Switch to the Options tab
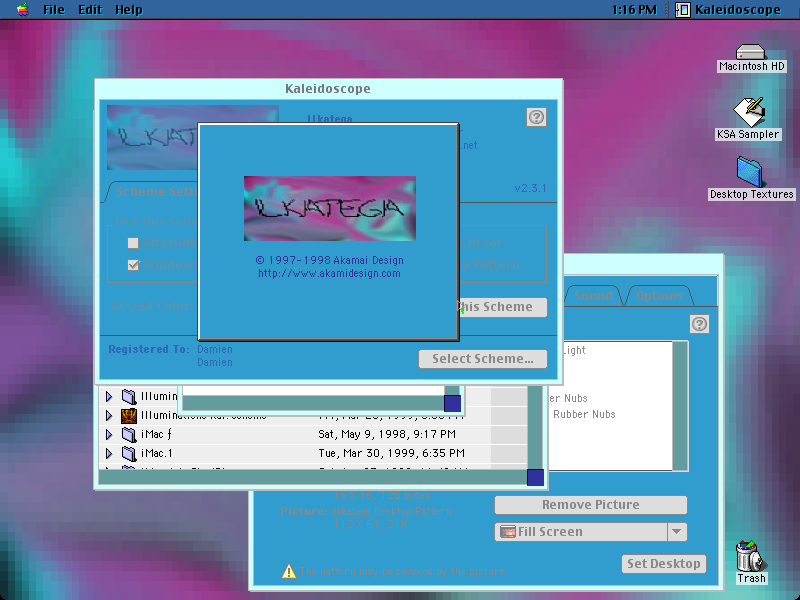Viewport: 800px width, 600px height. (x=659, y=296)
